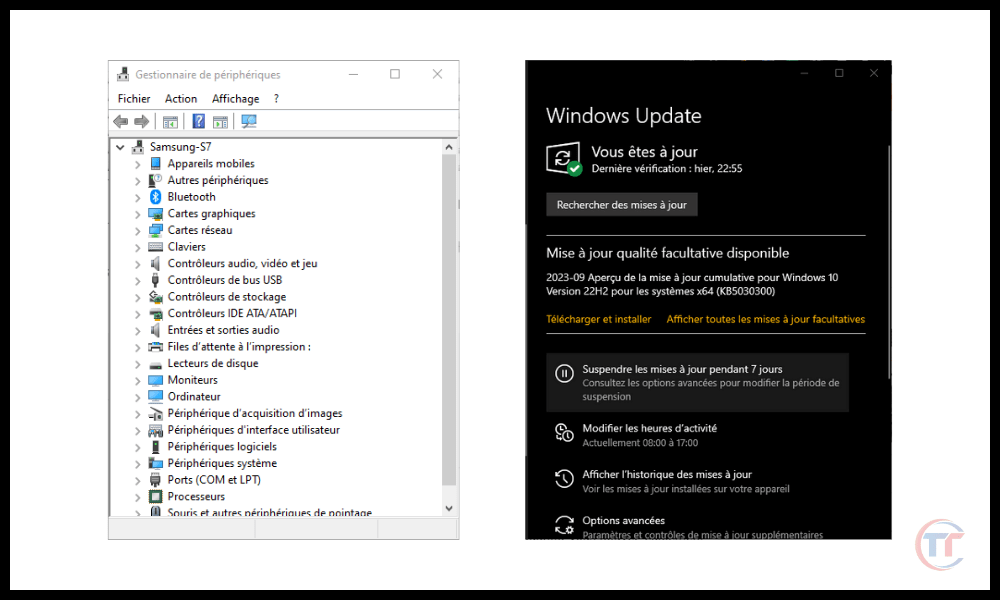Click the Windows Update vertical scrollbar
The height and width of the screenshot is (600, 1000).
889,261
